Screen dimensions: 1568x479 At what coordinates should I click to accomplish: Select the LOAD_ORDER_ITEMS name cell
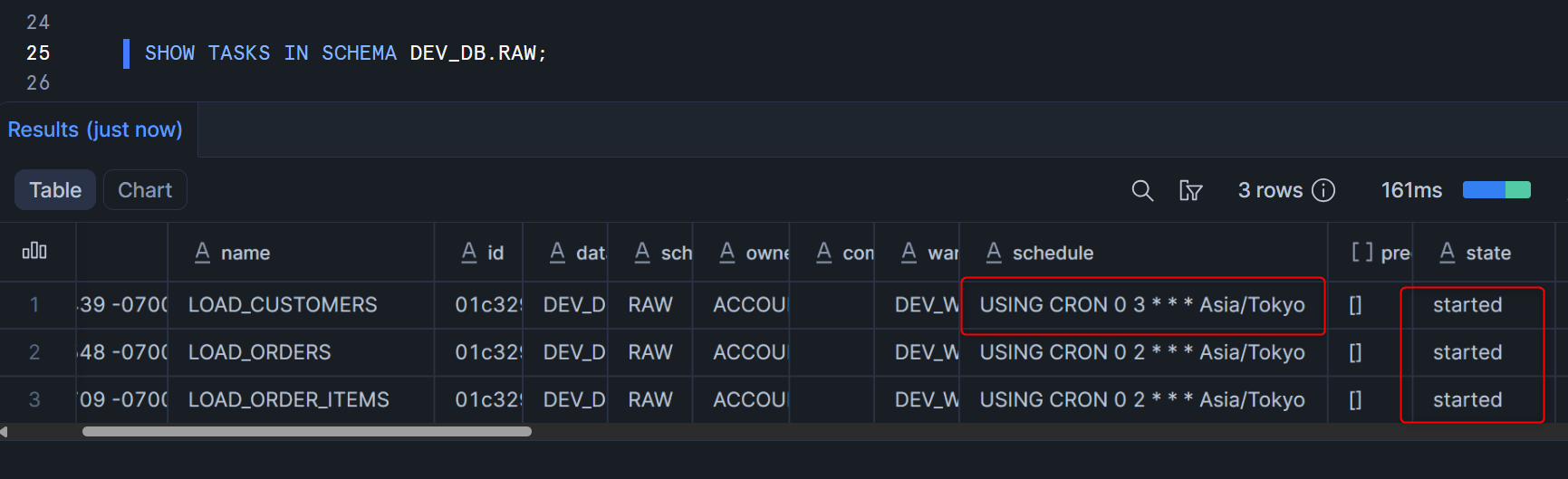(x=289, y=399)
